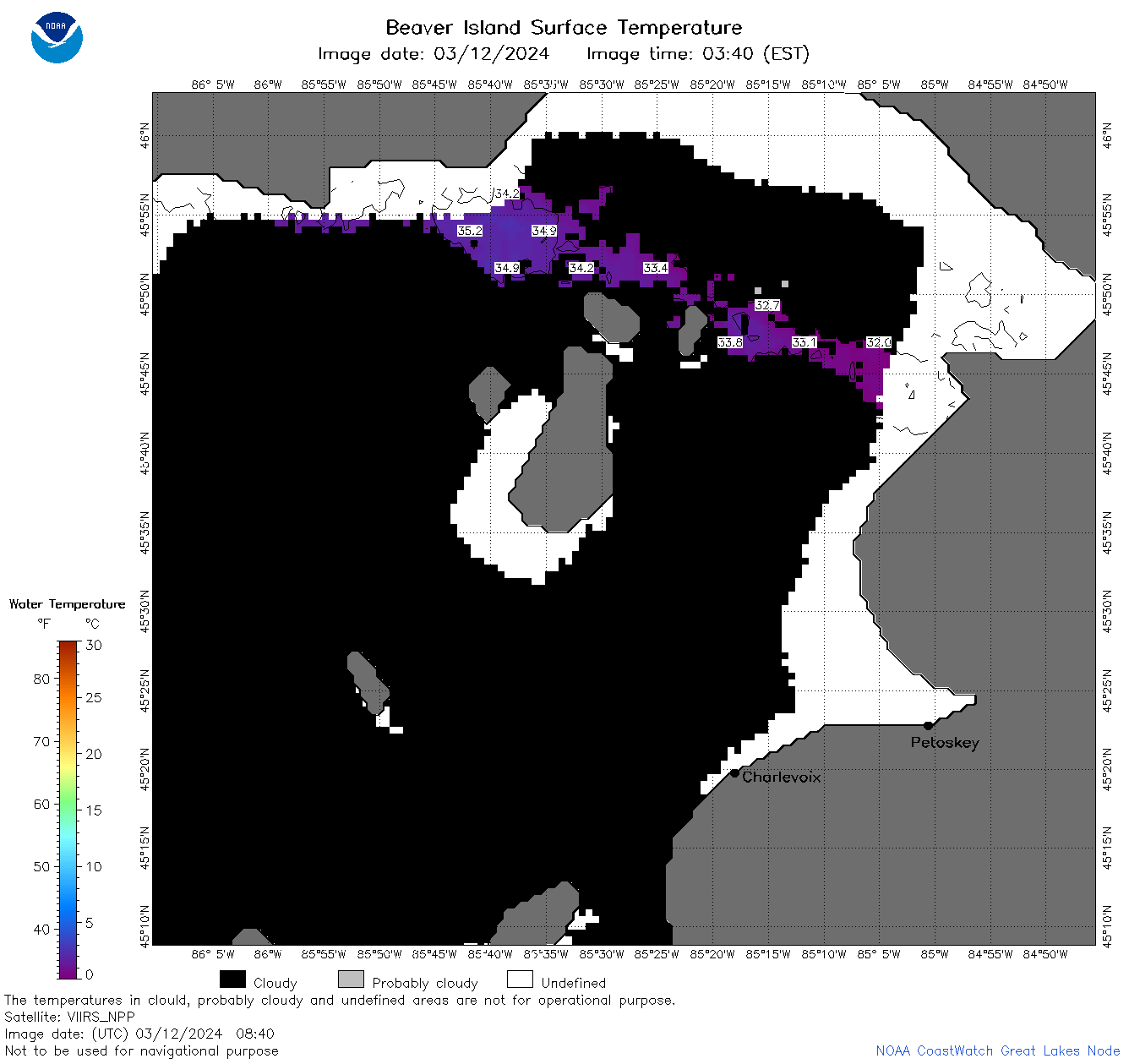Click the Petoskey city marker dot

tap(928, 725)
